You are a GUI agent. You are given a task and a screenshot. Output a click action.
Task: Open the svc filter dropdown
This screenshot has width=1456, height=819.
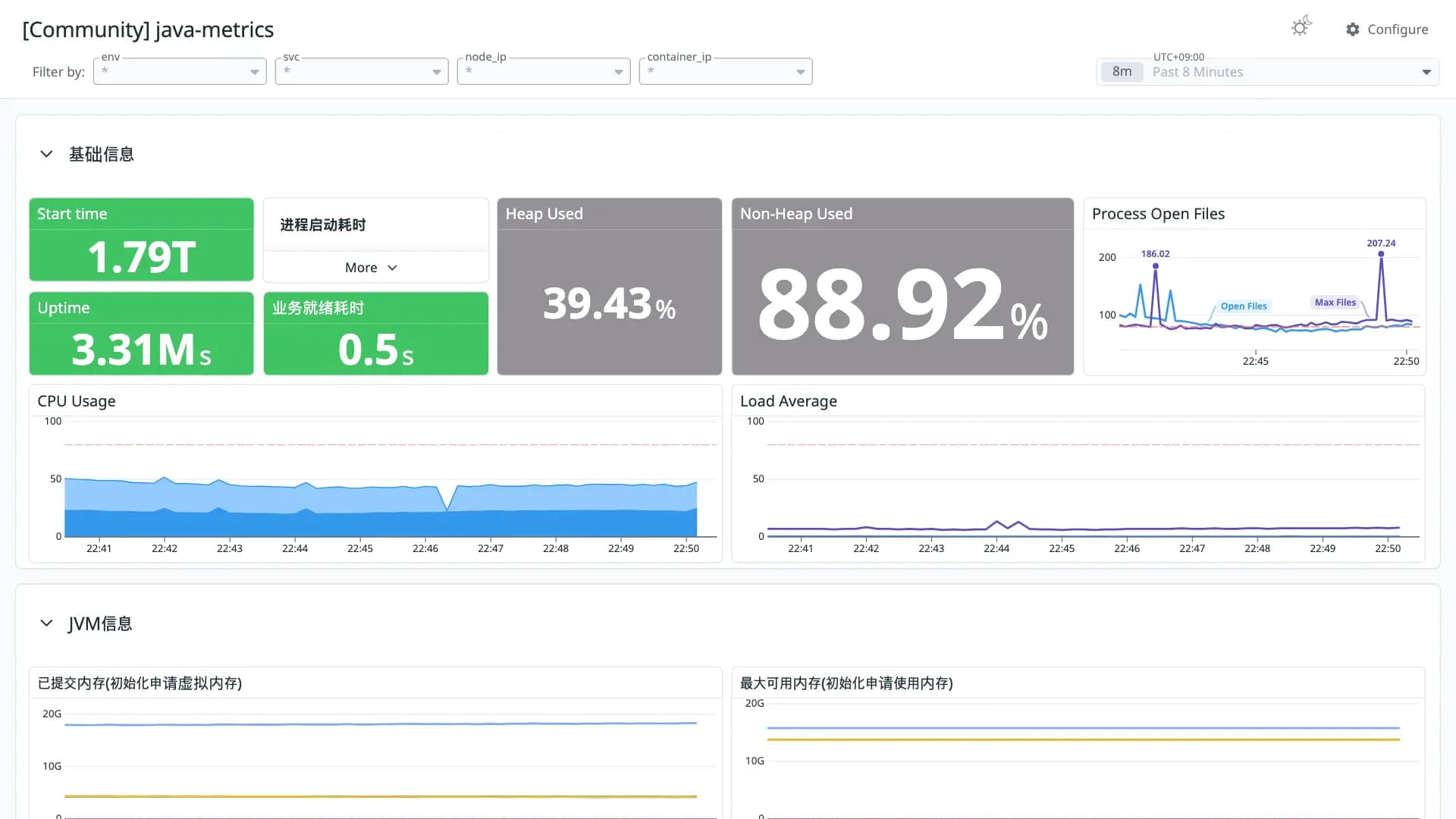pos(362,71)
